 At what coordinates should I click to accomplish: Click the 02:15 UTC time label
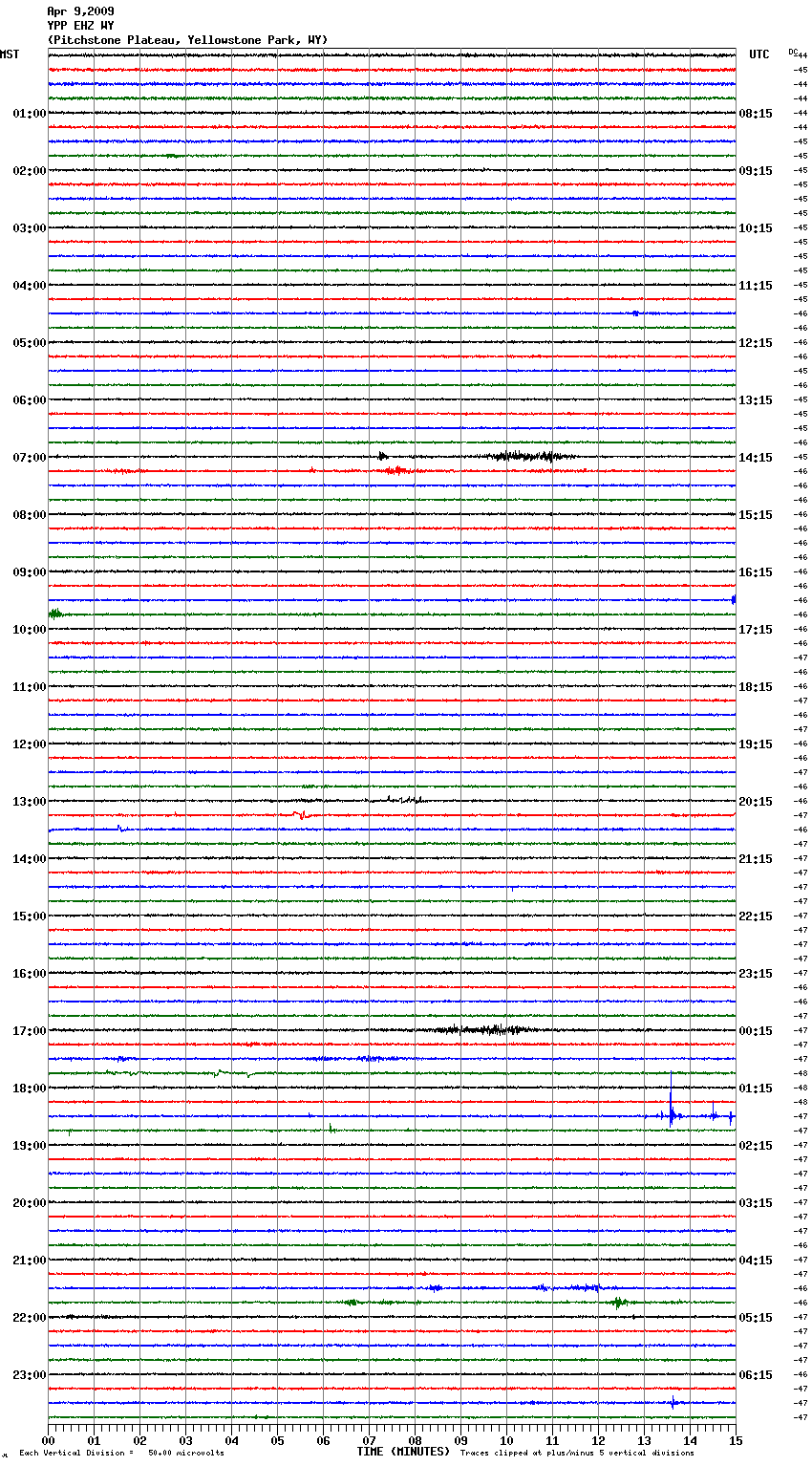(756, 1146)
